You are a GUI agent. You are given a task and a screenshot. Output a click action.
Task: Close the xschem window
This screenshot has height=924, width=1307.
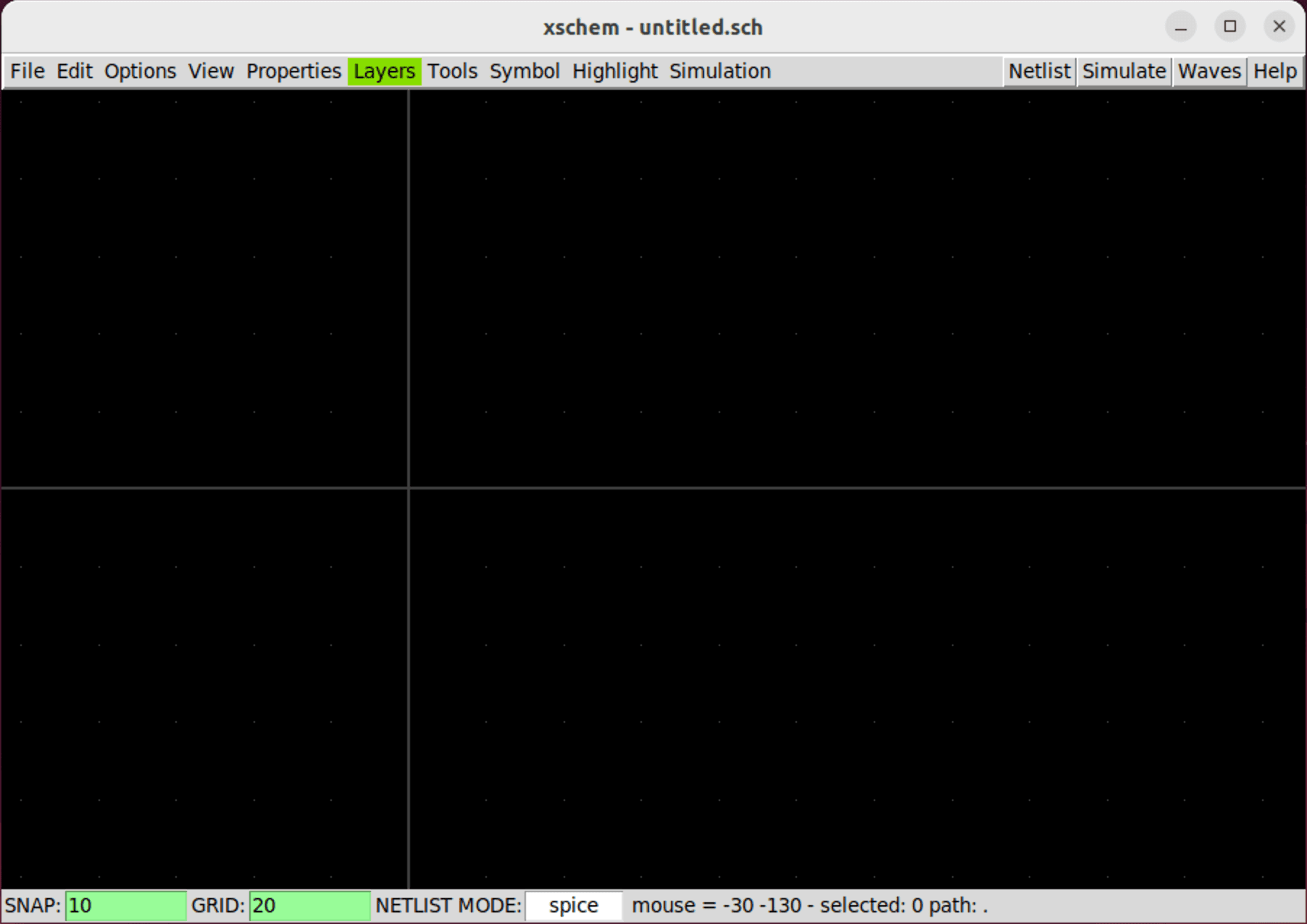click(1279, 27)
